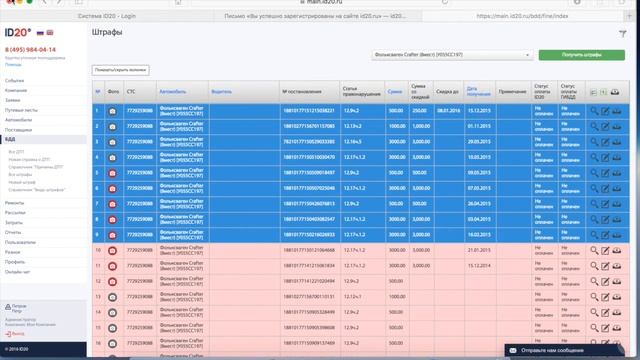Image resolution: width=640 pixels, height=360 pixels.
Task: Open Заявки in the sidebar menu
Action: point(13,100)
